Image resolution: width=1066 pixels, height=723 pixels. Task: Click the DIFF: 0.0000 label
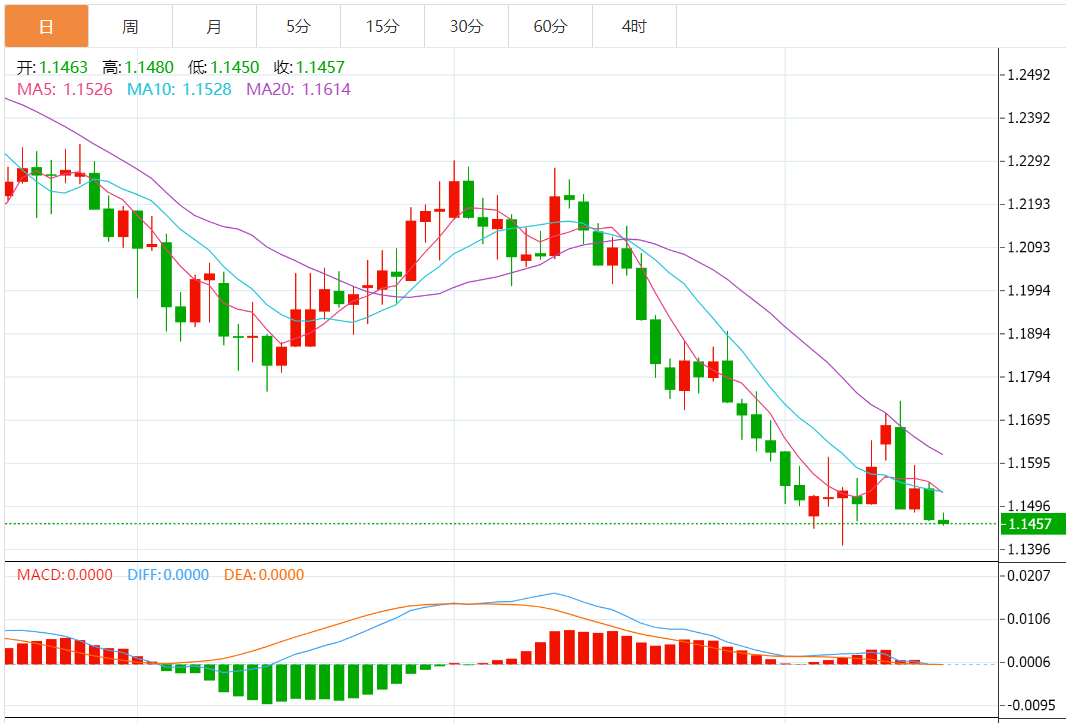tap(168, 575)
